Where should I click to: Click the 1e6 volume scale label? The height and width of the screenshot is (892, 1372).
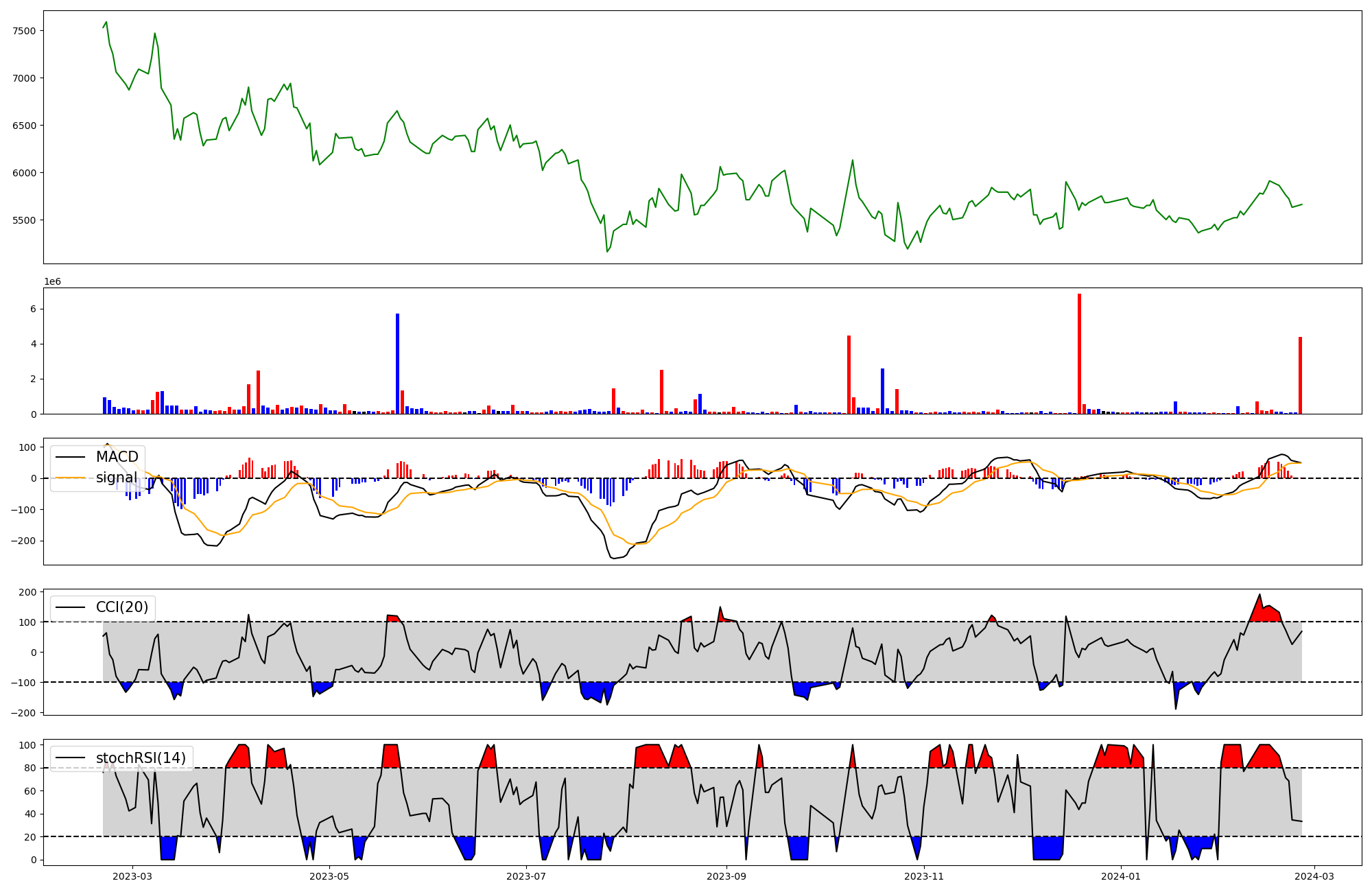[x=53, y=282]
